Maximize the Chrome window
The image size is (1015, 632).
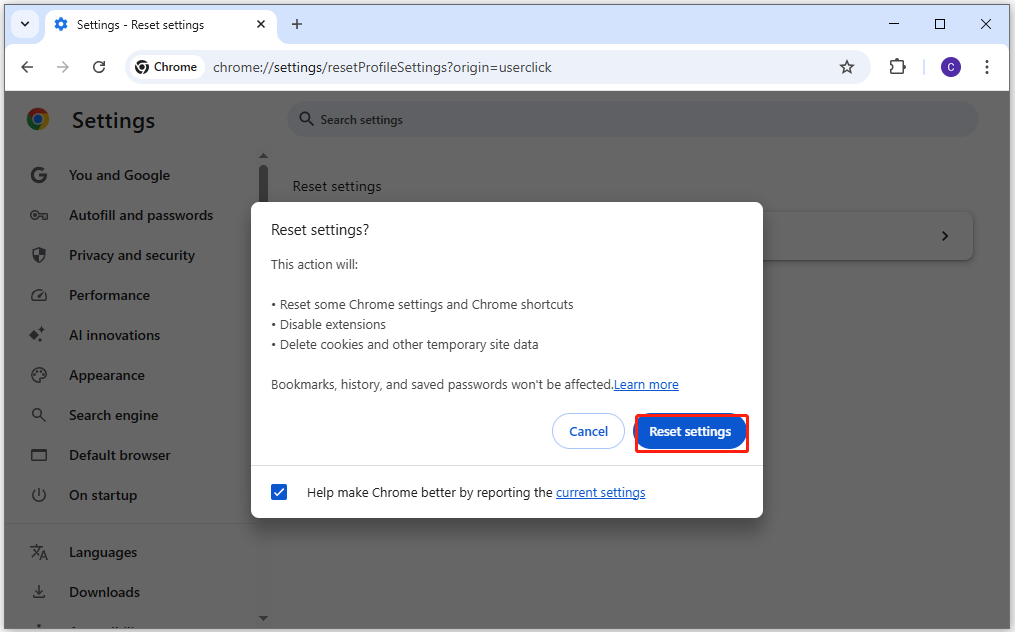(x=940, y=24)
